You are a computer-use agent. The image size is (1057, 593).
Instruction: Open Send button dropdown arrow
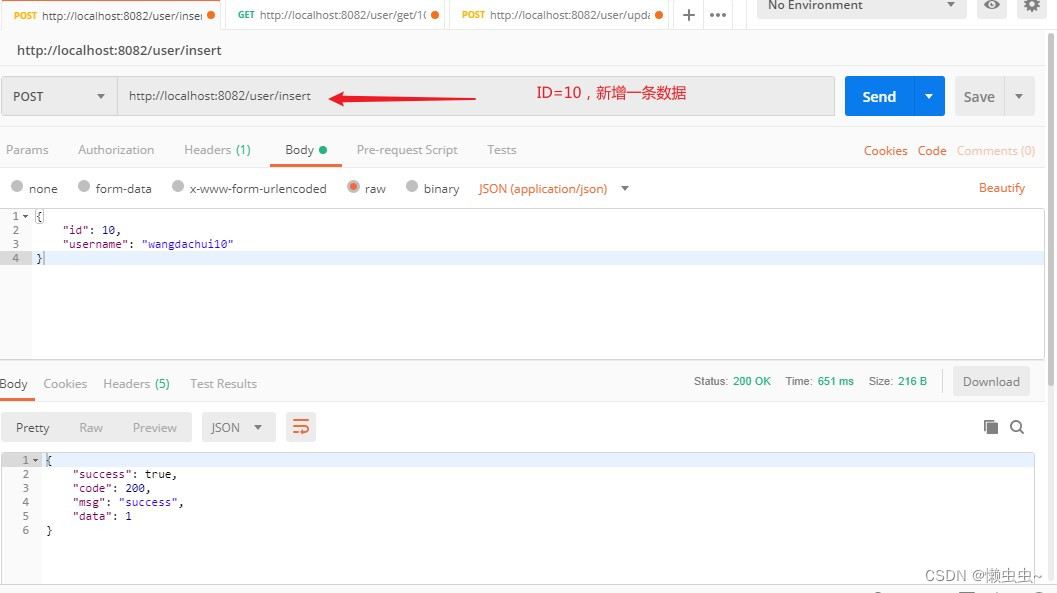pos(929,96)
